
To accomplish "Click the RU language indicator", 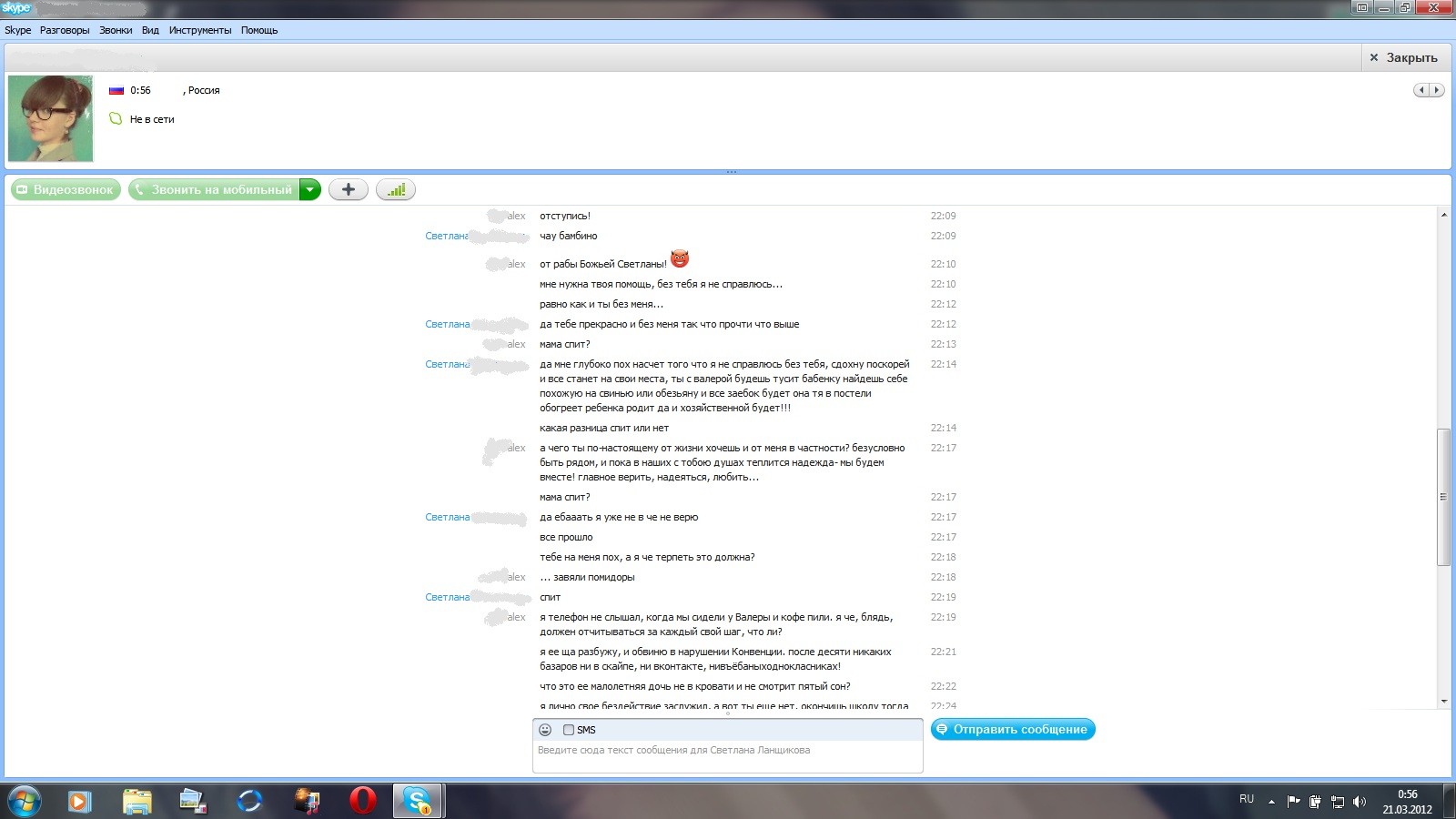I will 1246,799.
